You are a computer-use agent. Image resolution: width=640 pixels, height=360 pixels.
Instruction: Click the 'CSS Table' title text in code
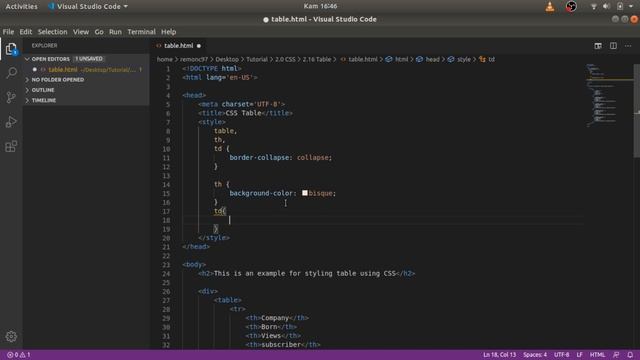pos(243,113)
